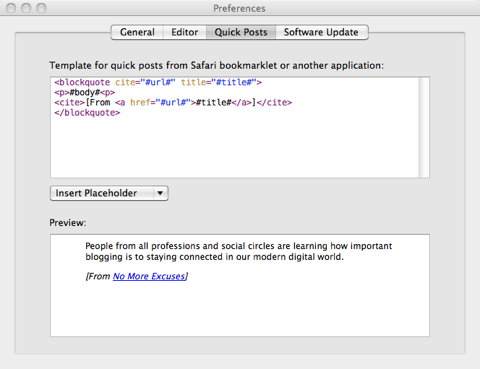
Task: Minimize the Preferences window
Action: 26,8
